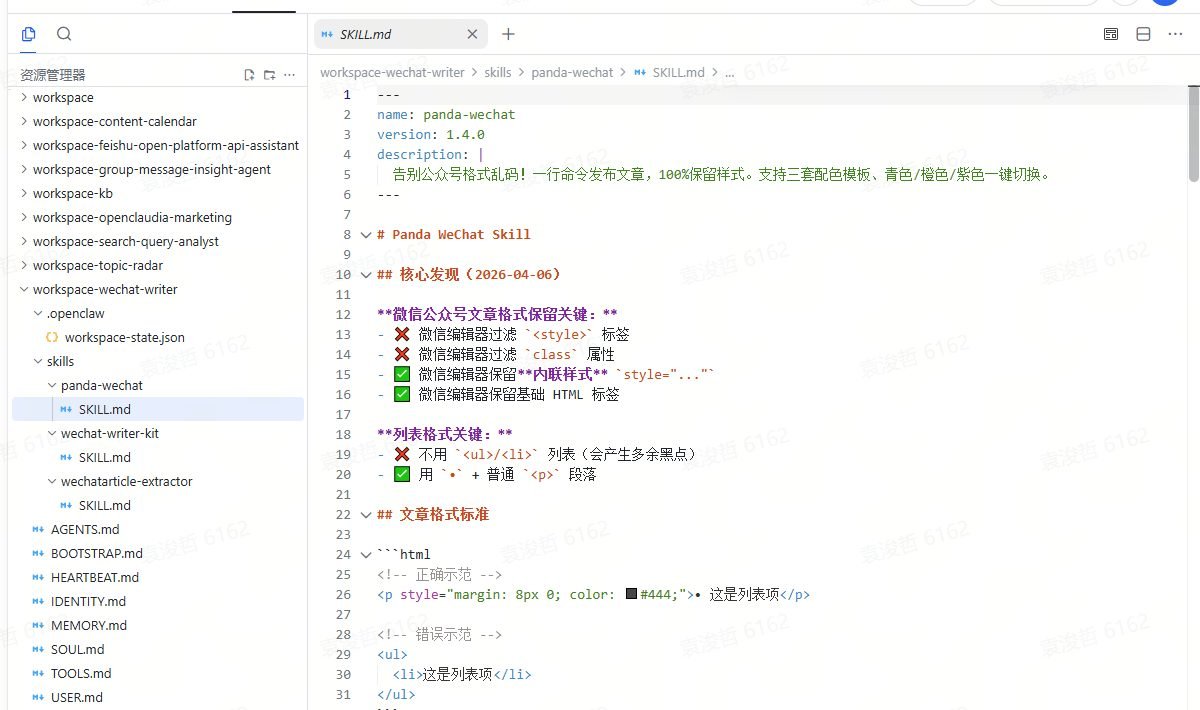Click the new folder icon in 资源管理器
Screen dimensions: 1200x710
pos(269,75)
